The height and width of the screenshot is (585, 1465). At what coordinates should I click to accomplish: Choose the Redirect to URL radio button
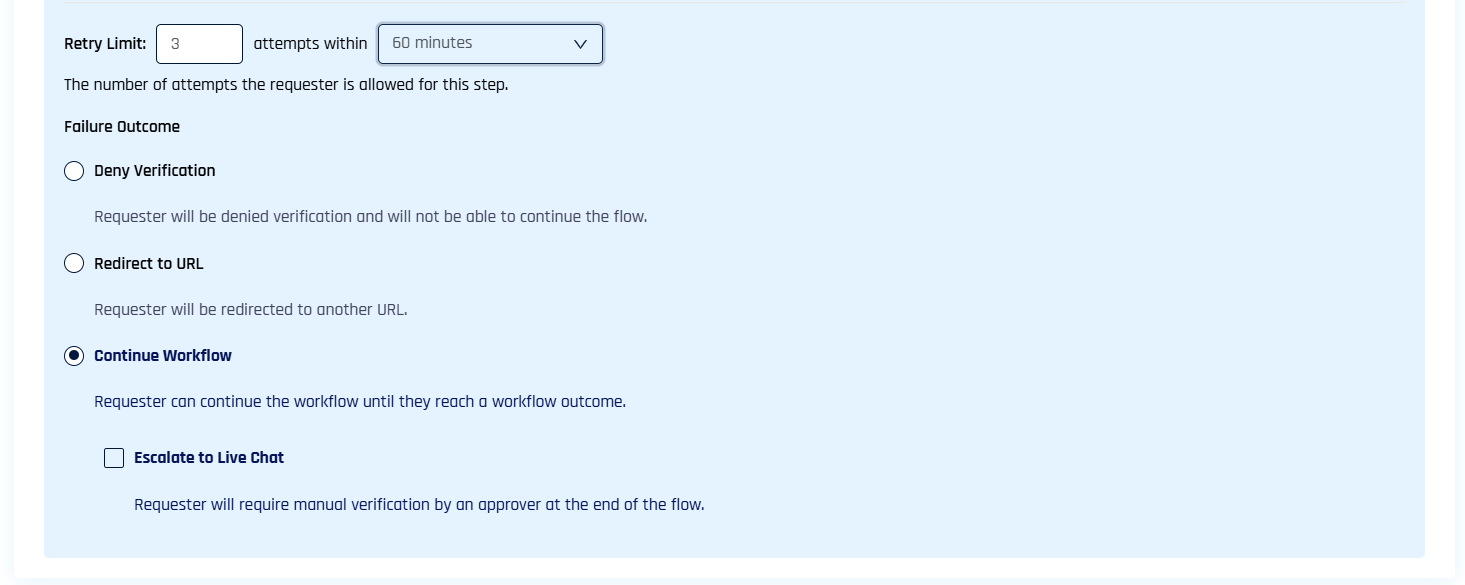tap(74, 263)
